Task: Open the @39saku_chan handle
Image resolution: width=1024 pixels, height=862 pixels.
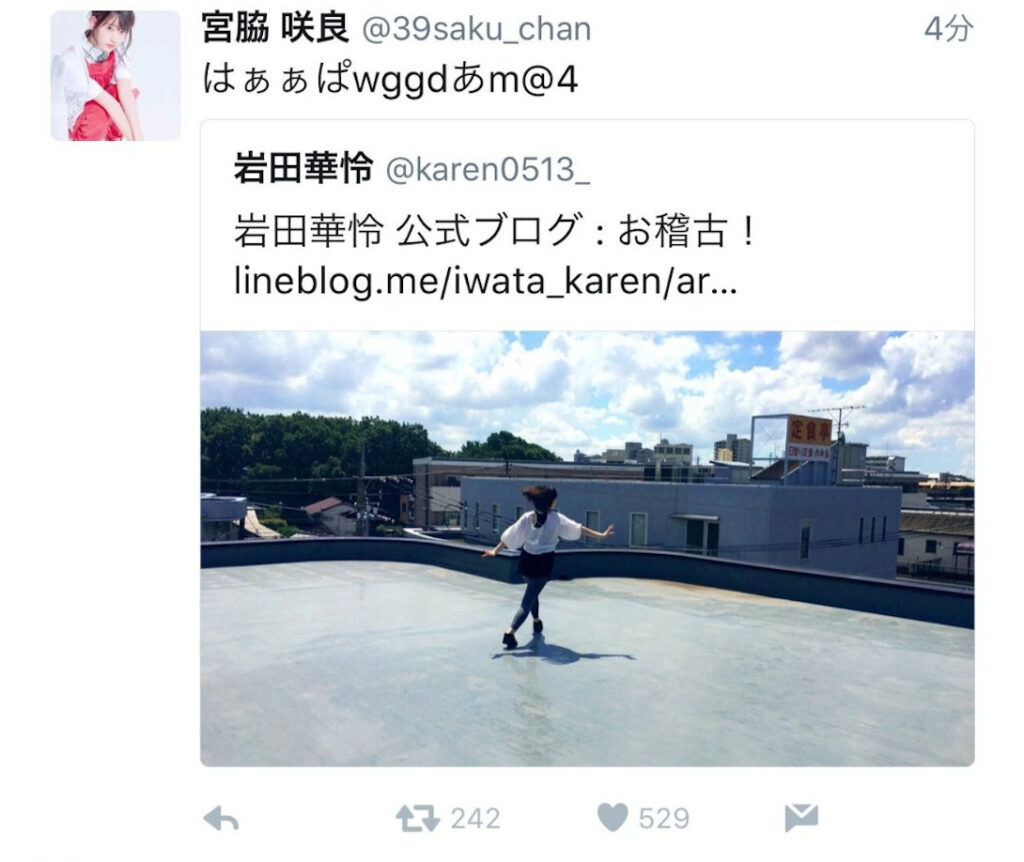Action: click(476, 30)
